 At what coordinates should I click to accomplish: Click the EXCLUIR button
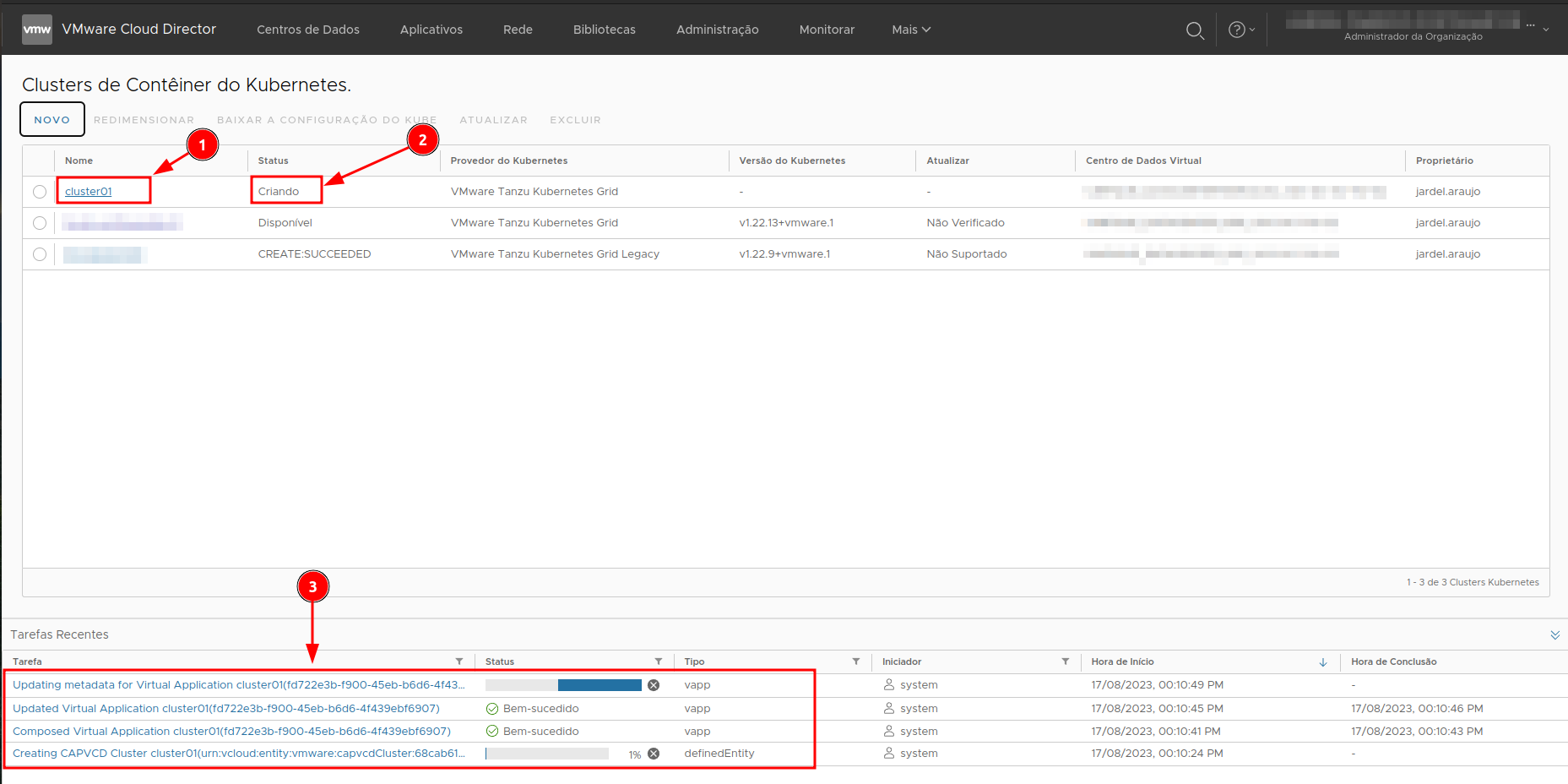click(x=575, y=120)
